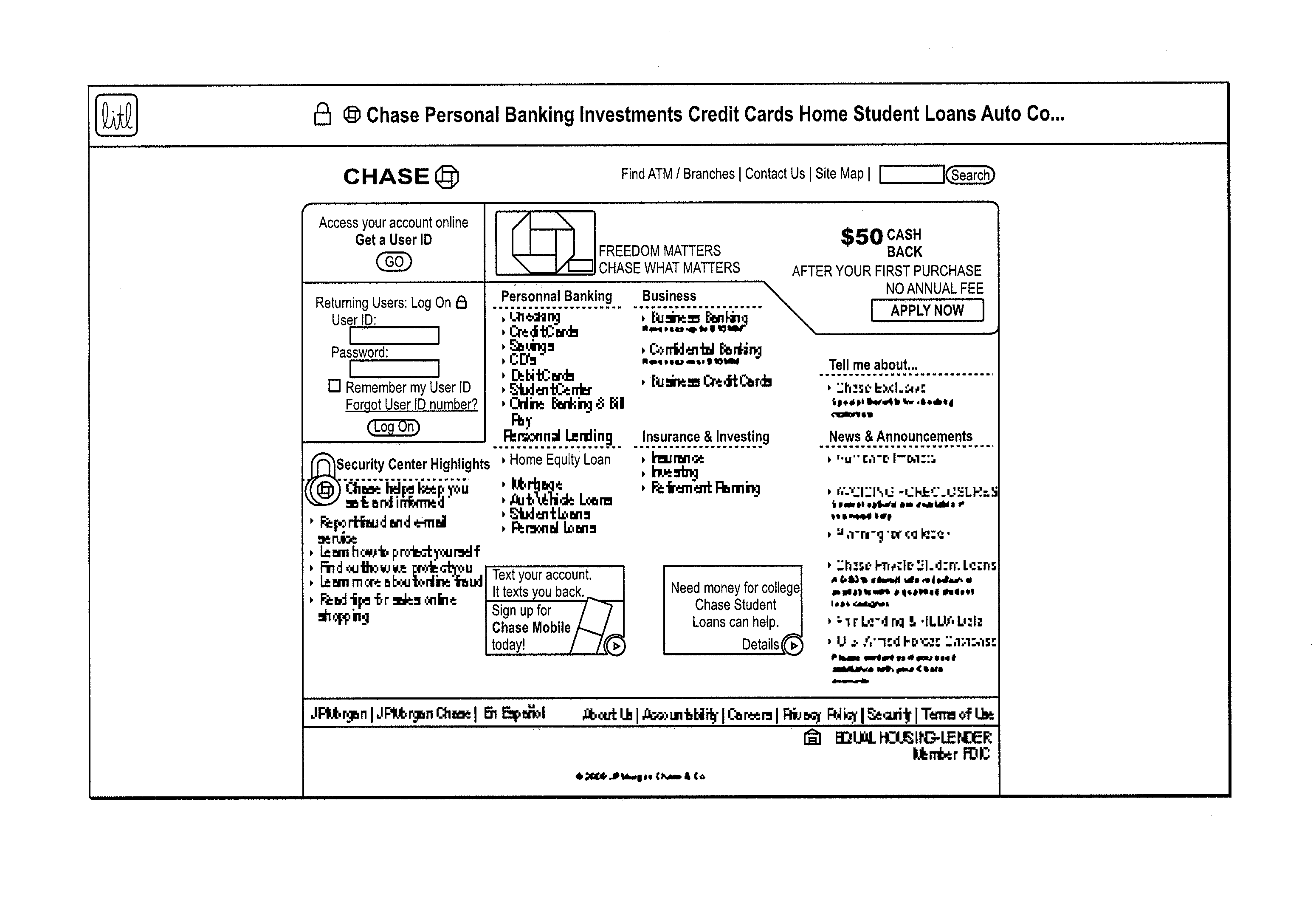Enable account access with GO button
This screenshot has width=1316, height=897.
[393, 262]
